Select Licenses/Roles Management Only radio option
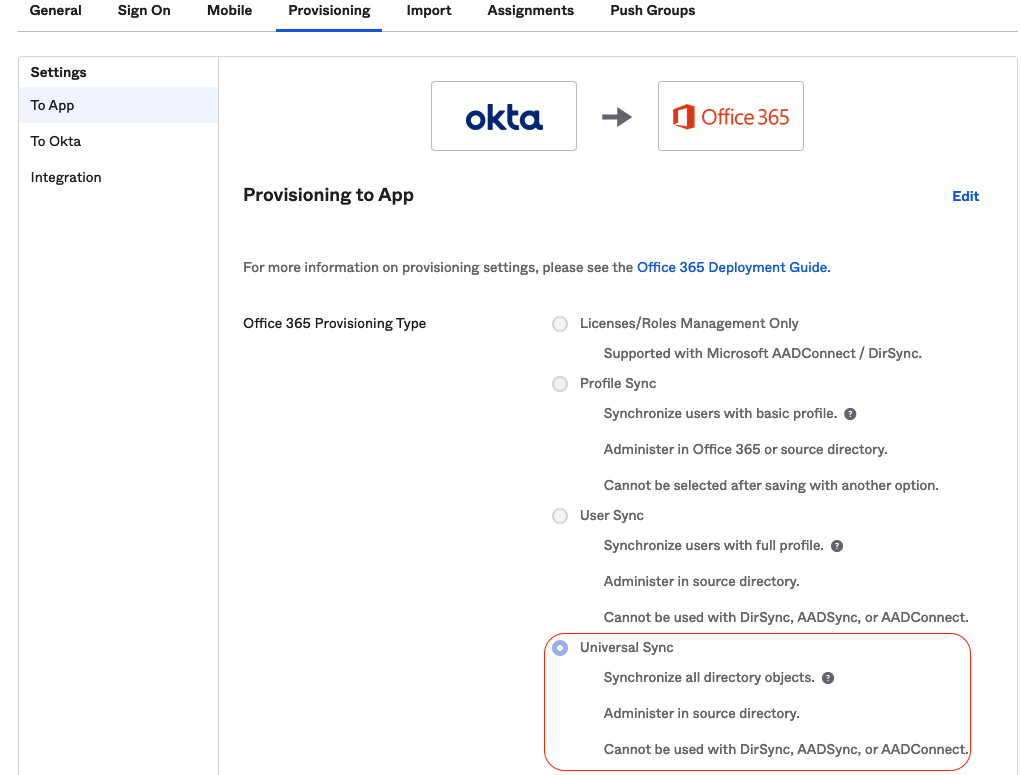This screenshot has width=1021, height=775. click(x=560, y=324)
